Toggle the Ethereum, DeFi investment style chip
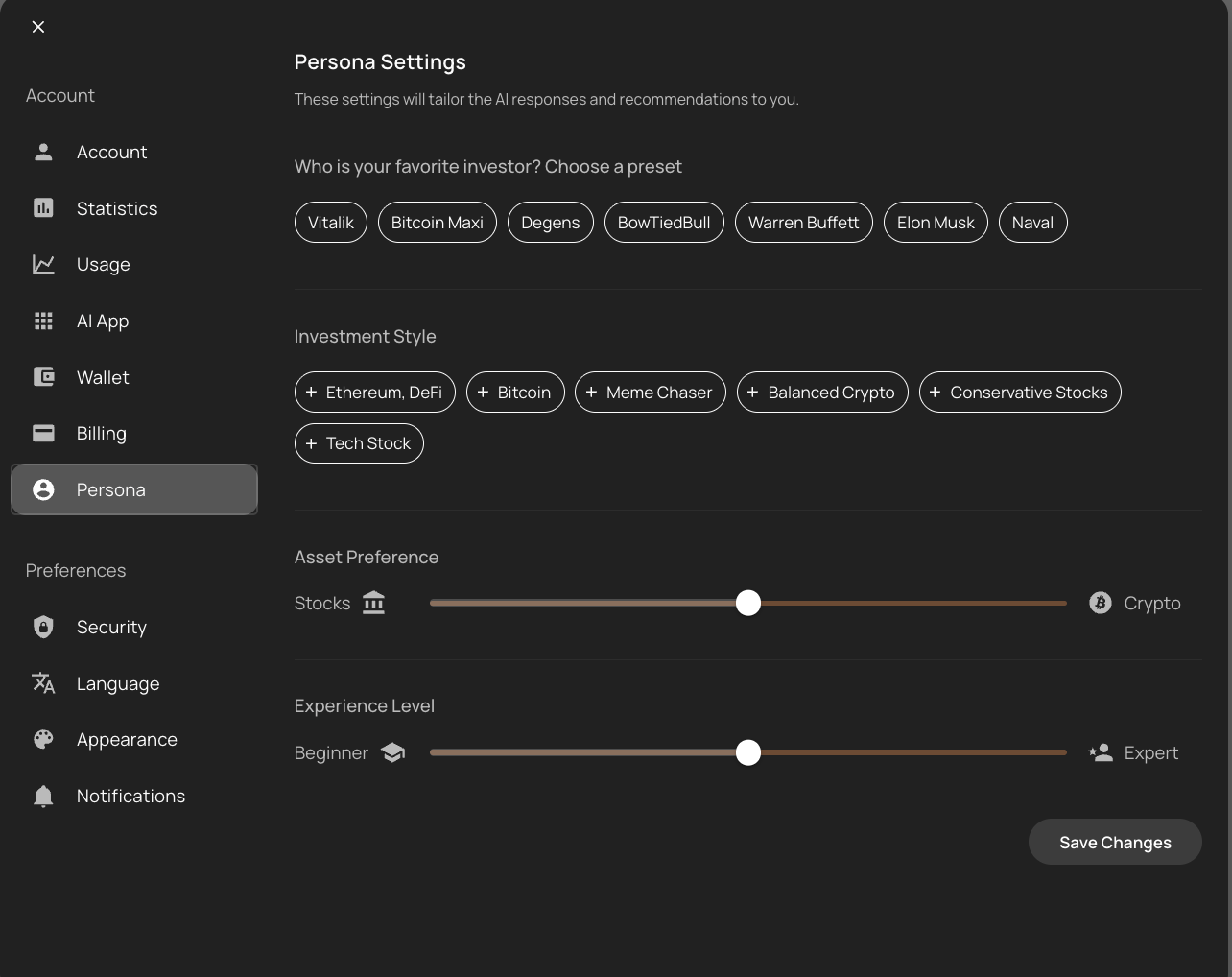The height and width of the screenshot is (977, 1232). click(x=374, y=393)
